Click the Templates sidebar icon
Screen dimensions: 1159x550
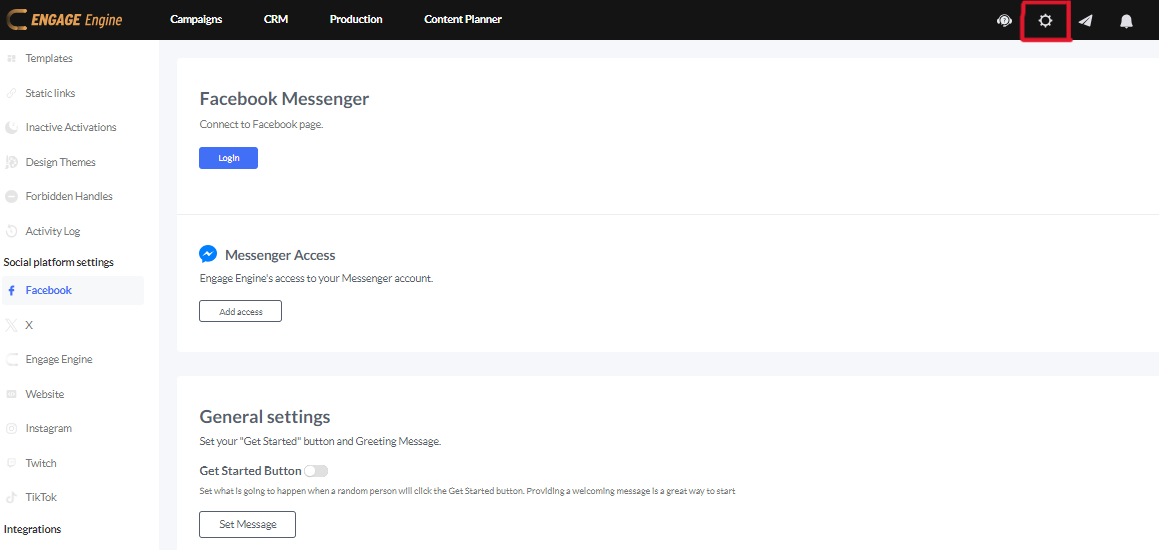pyautogui.click(x=11, y=58)
